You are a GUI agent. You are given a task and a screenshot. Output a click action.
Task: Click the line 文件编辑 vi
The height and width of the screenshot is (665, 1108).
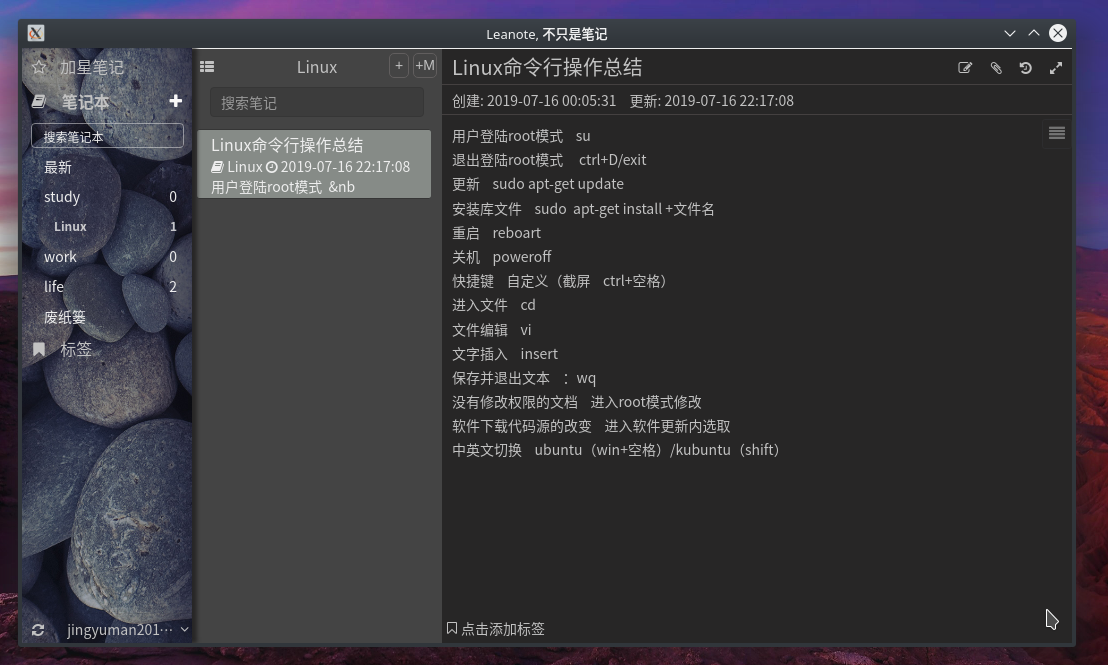click(x=492, y=330)
